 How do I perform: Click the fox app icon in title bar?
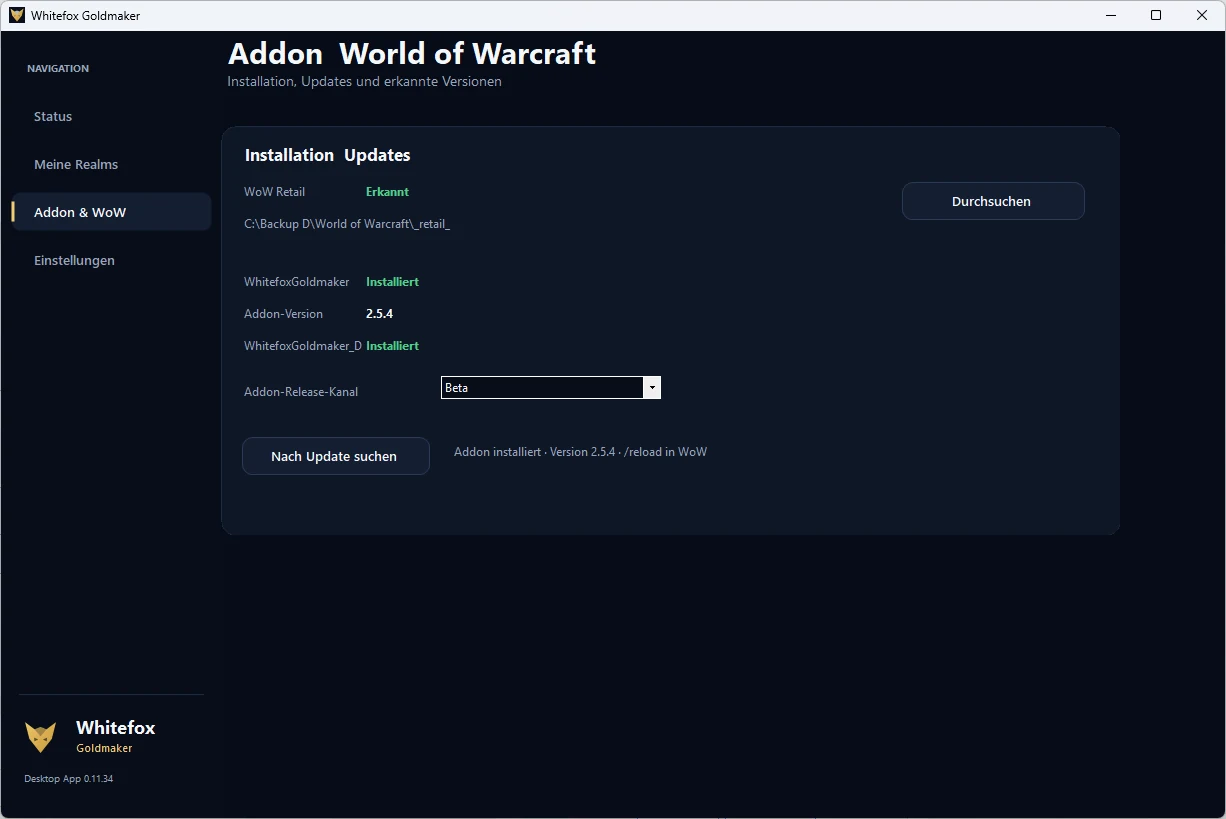(17, 15)
